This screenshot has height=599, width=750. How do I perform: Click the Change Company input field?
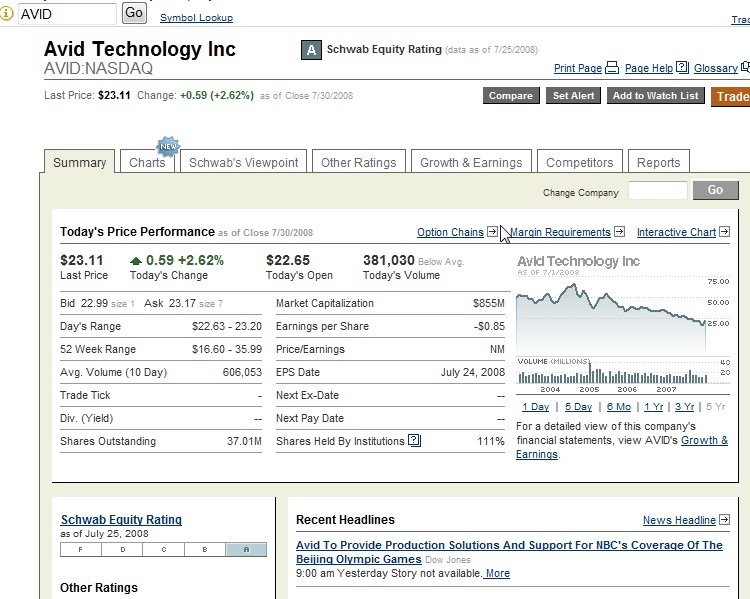658,190
